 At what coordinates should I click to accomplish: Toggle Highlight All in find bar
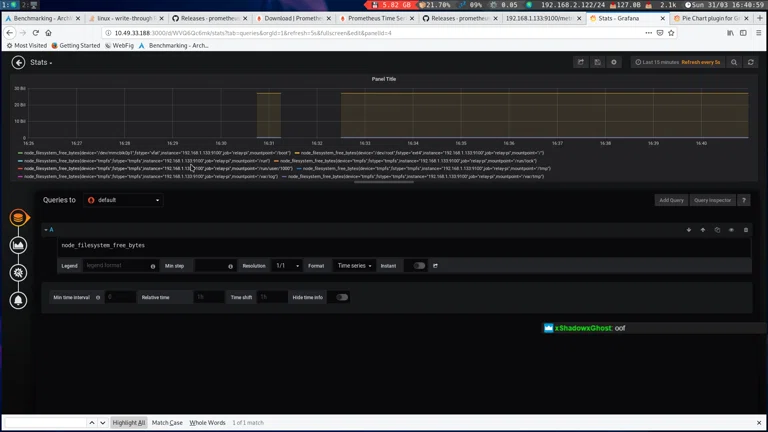129,423
